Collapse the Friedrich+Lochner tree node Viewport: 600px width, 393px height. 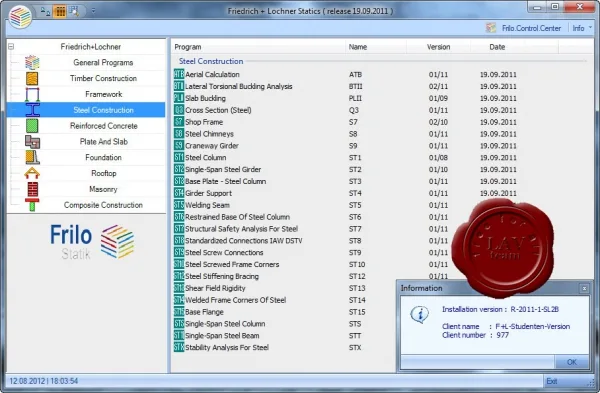click(11, 47)
